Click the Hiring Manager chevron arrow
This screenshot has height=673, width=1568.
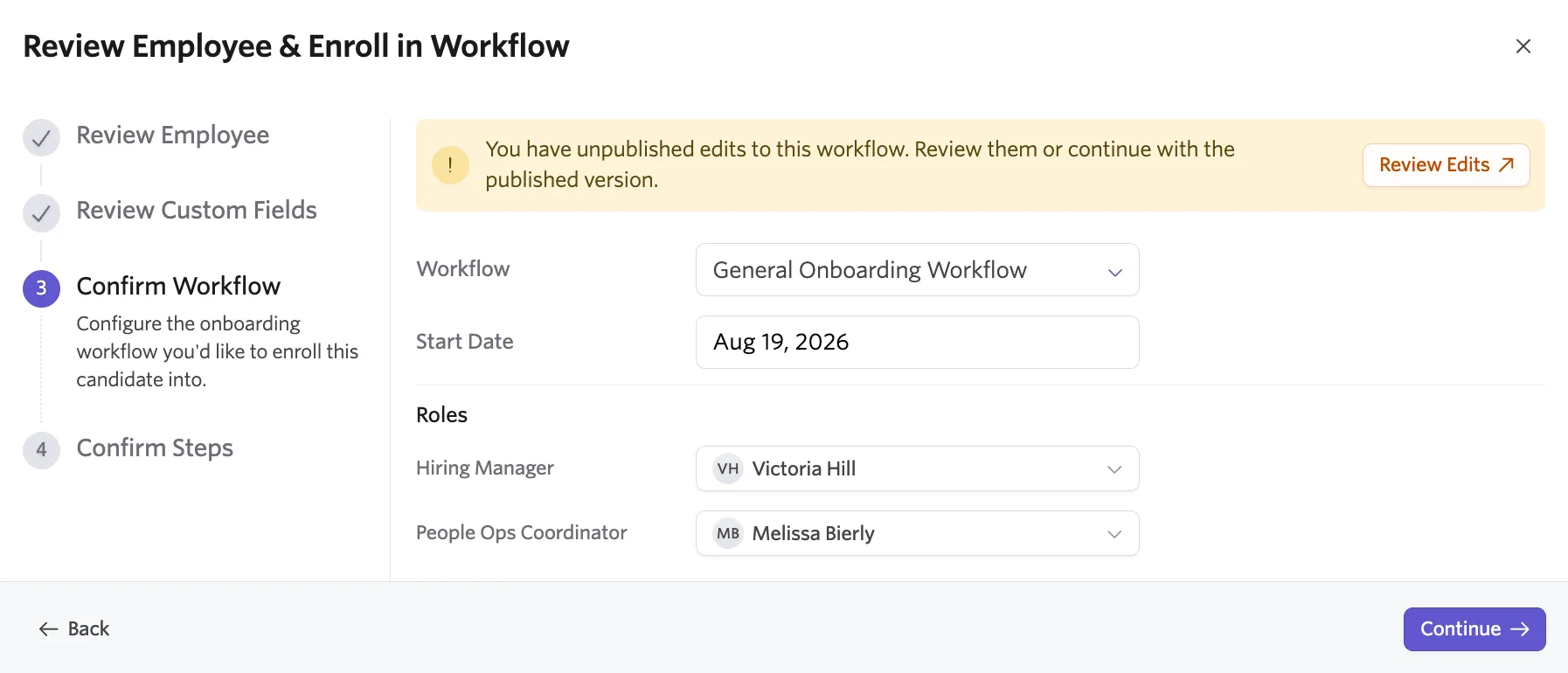[x=1114, y=469]
